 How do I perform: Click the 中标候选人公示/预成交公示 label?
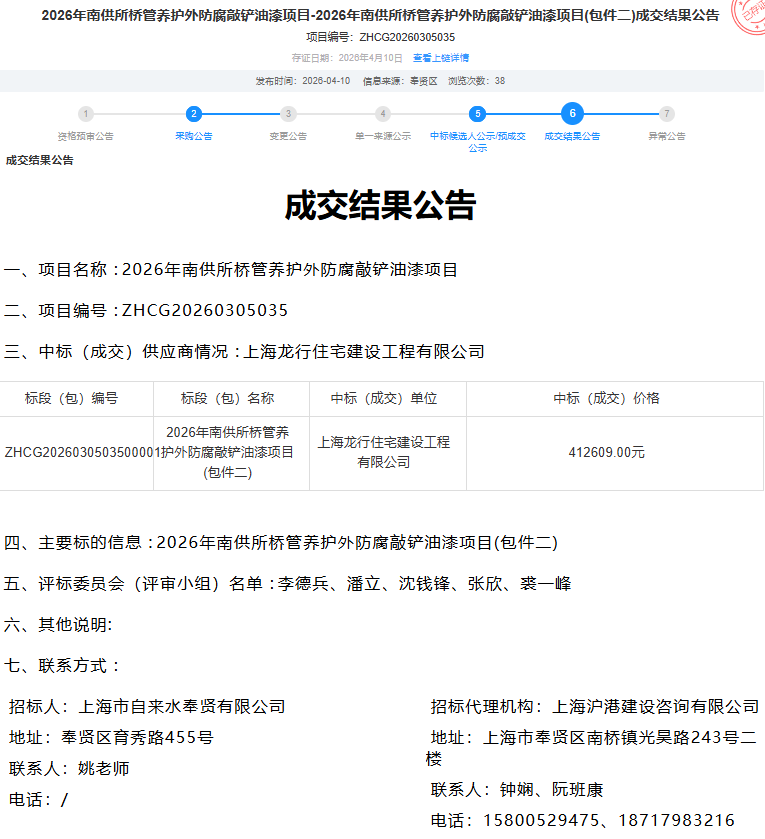478,141
